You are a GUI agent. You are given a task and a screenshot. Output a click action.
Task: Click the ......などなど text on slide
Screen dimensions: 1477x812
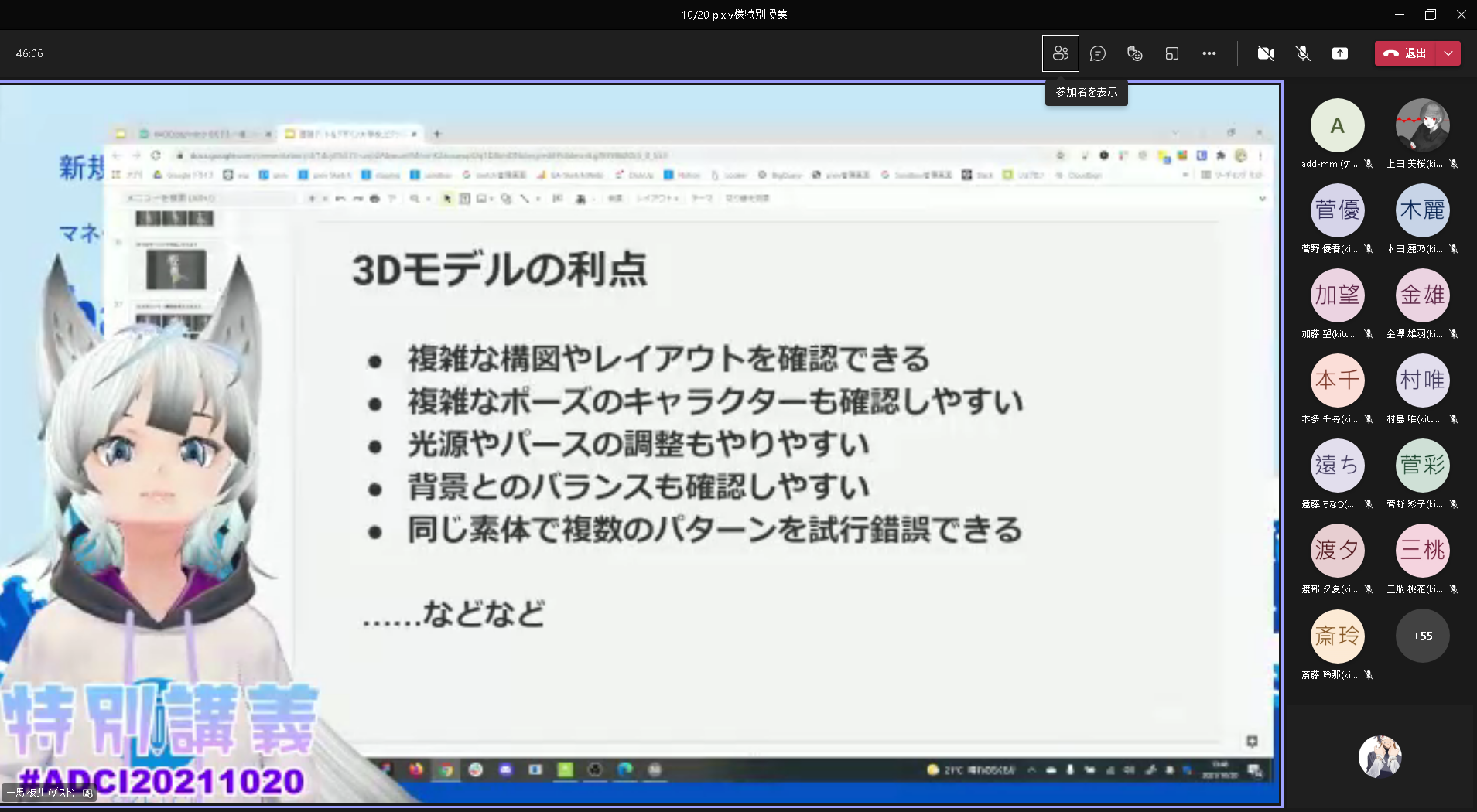[x=454, y=614]
